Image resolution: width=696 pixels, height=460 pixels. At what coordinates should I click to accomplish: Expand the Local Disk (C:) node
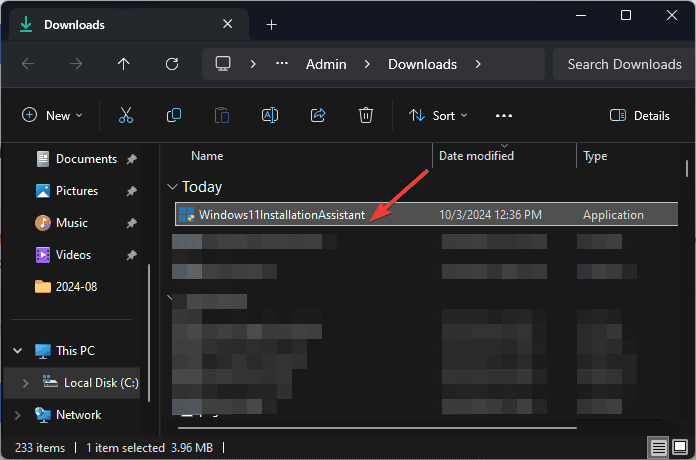[x=25, y=383]
